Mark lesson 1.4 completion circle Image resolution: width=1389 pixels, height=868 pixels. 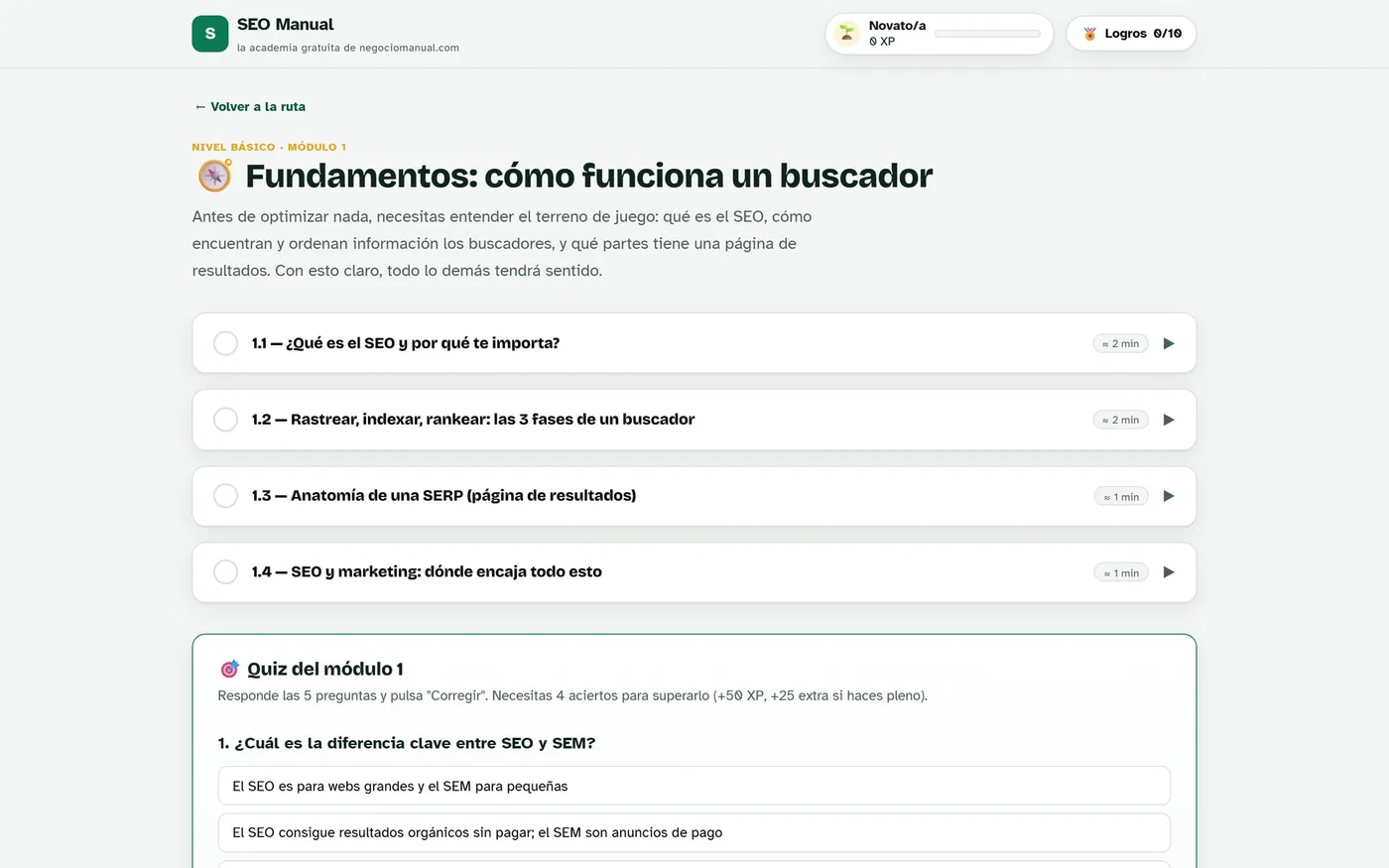[226, 572]
